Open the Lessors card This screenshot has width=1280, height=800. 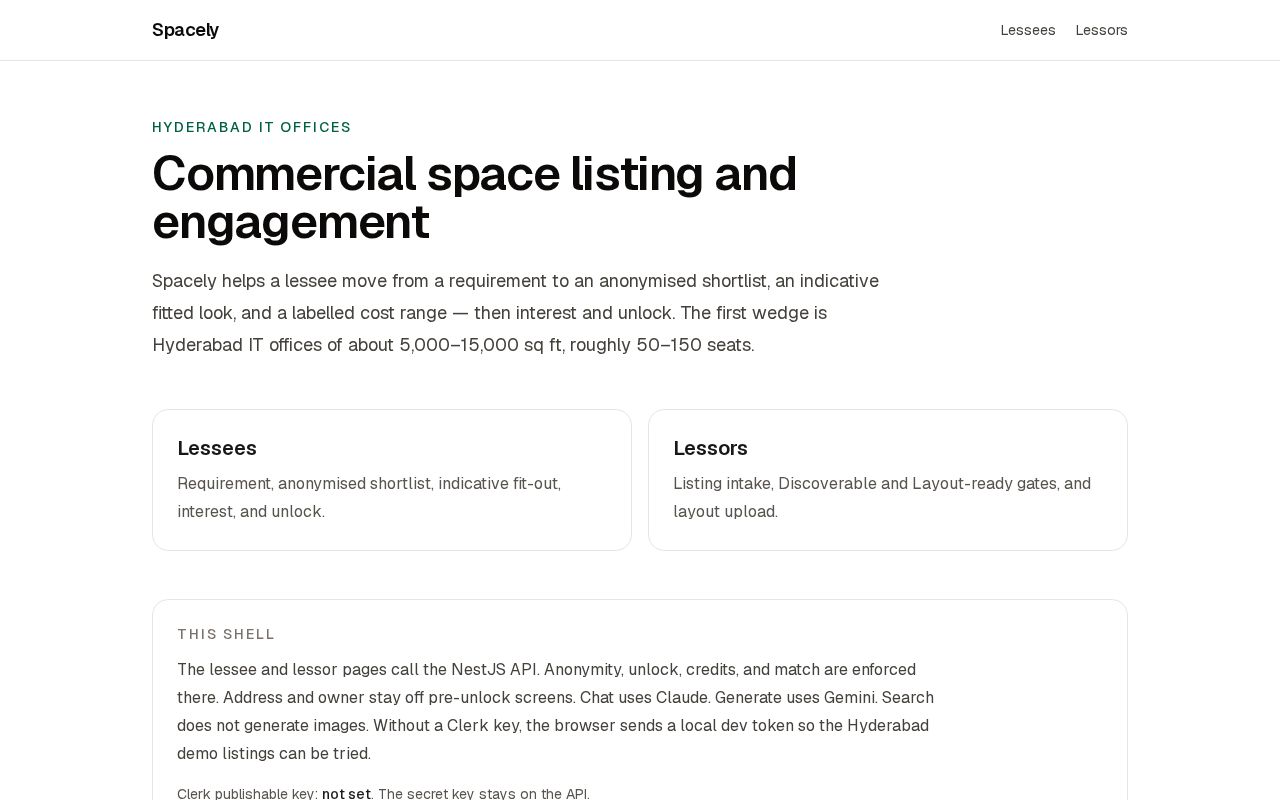(888, 480)
